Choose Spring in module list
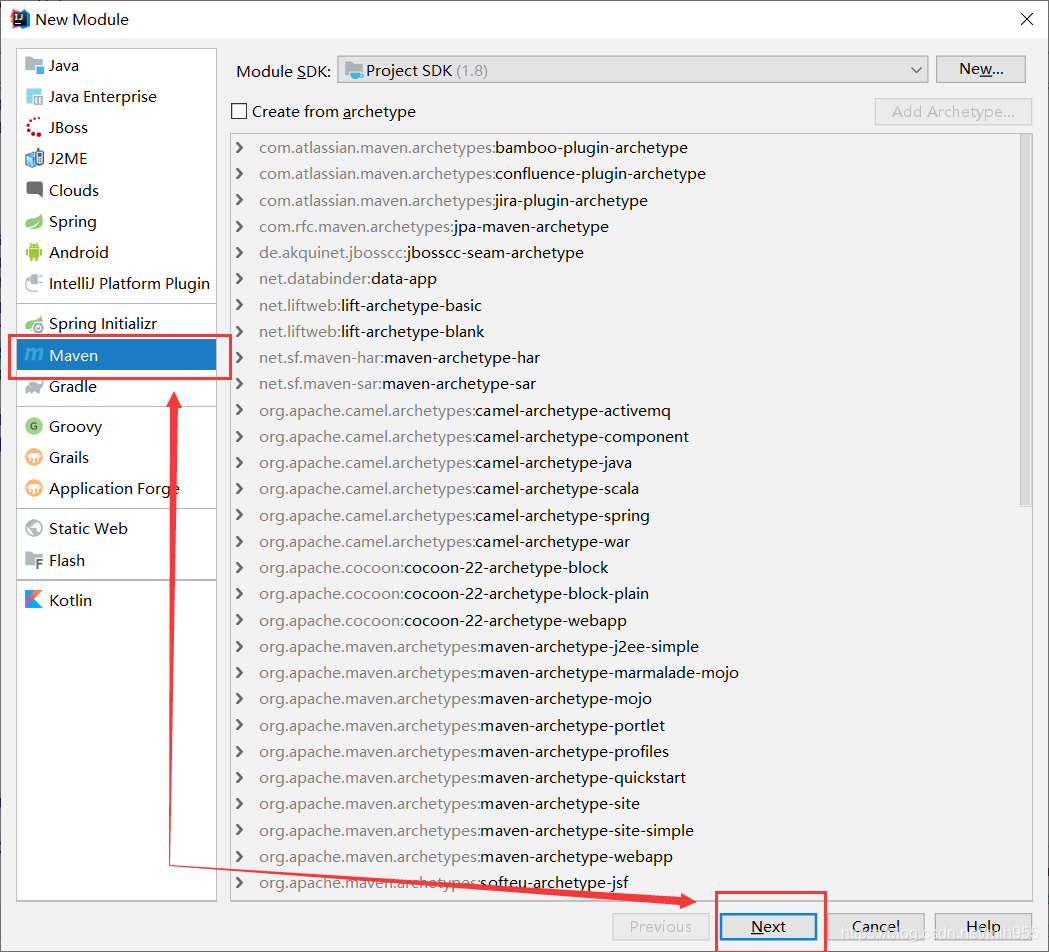The width and height of the screenshot is (1049, 952). point(116,221)
